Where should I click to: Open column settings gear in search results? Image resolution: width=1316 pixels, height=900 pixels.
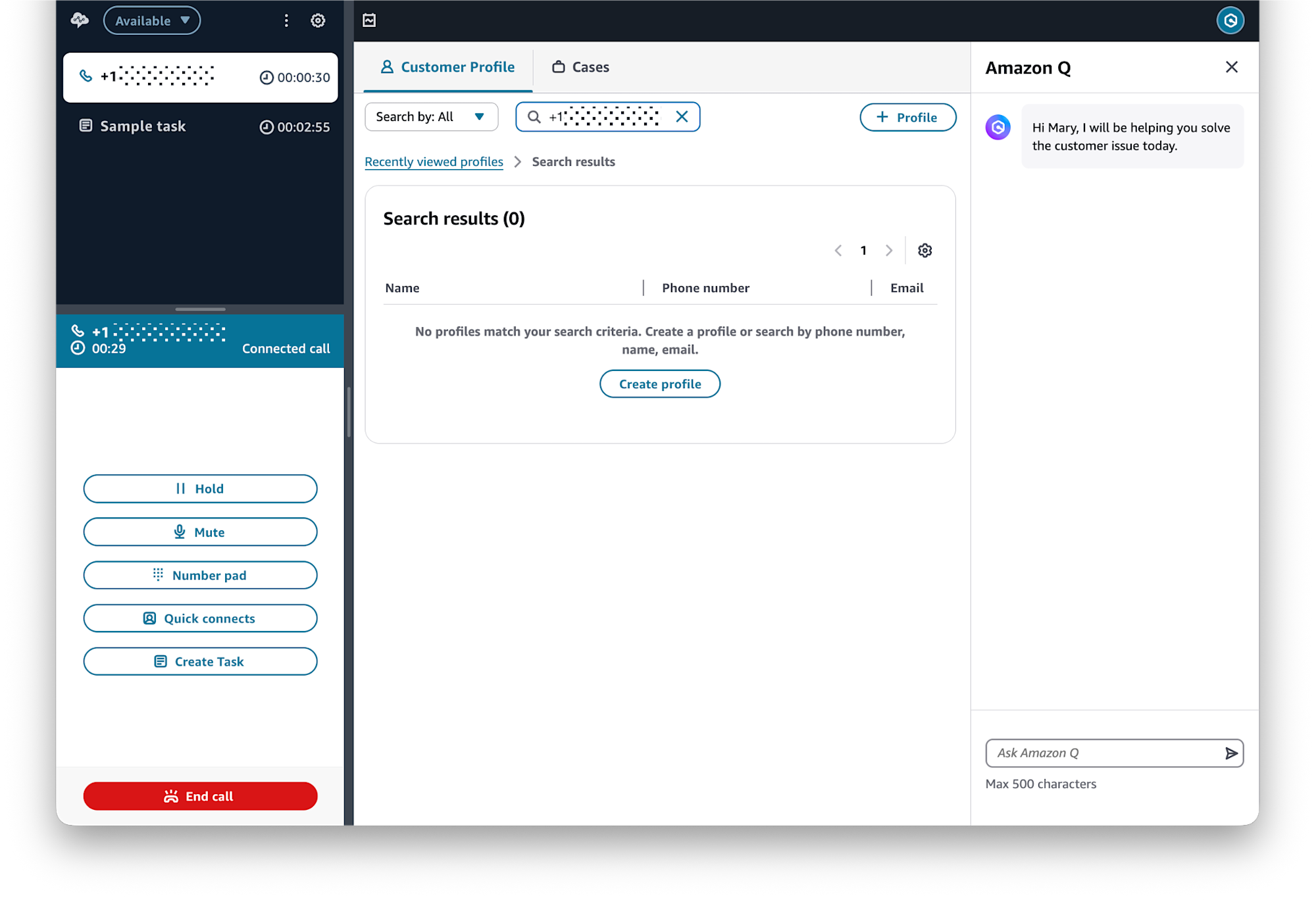pos(924,250)
